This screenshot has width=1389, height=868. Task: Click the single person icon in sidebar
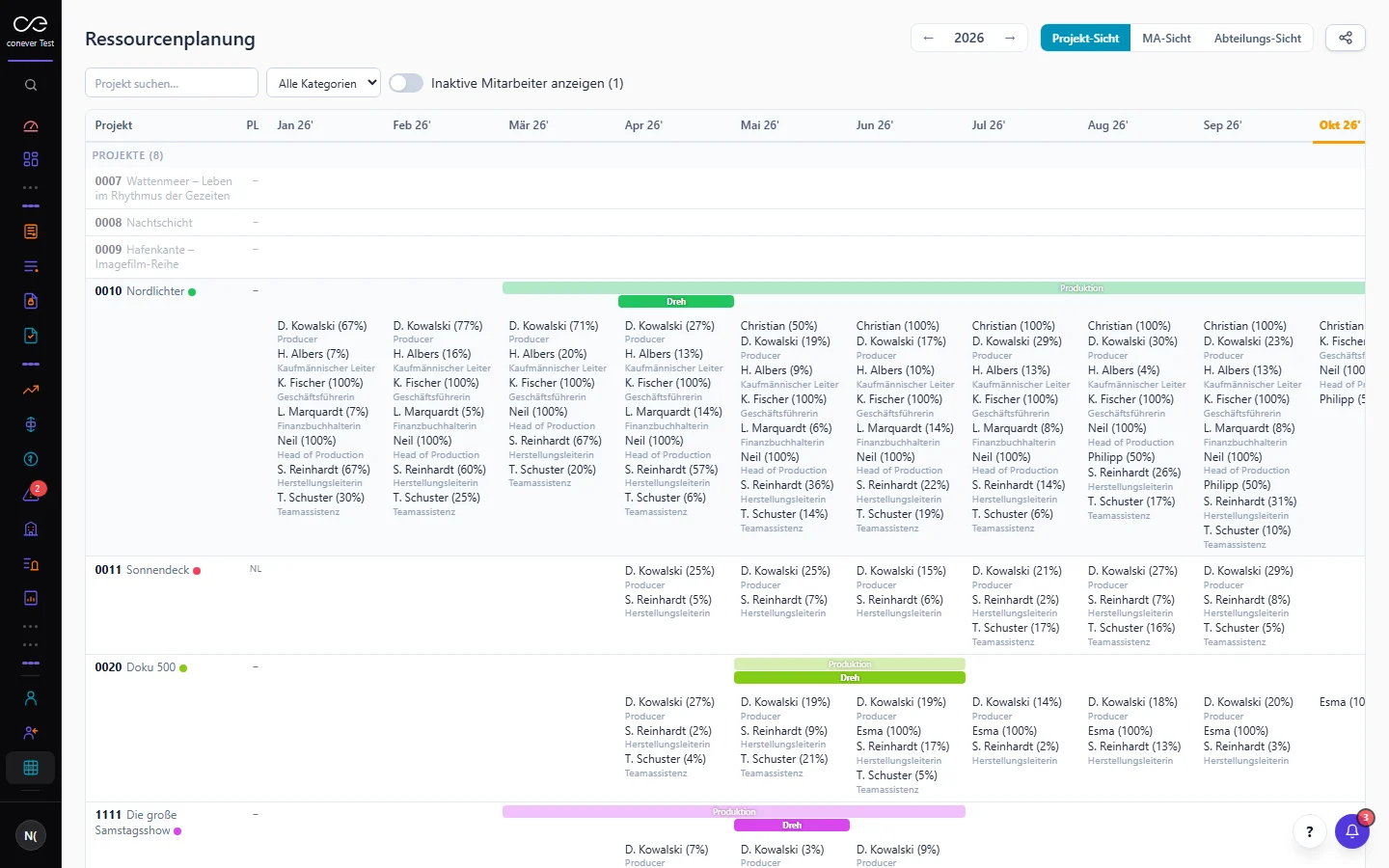click(x=31, y=697)
